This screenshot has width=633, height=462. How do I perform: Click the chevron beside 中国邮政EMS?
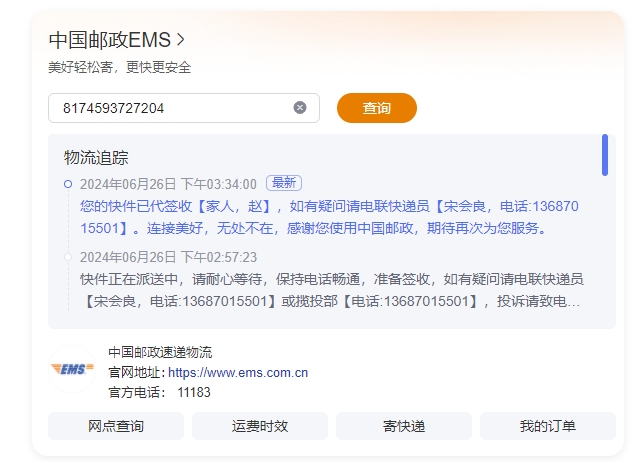click(x=180, y=40)
